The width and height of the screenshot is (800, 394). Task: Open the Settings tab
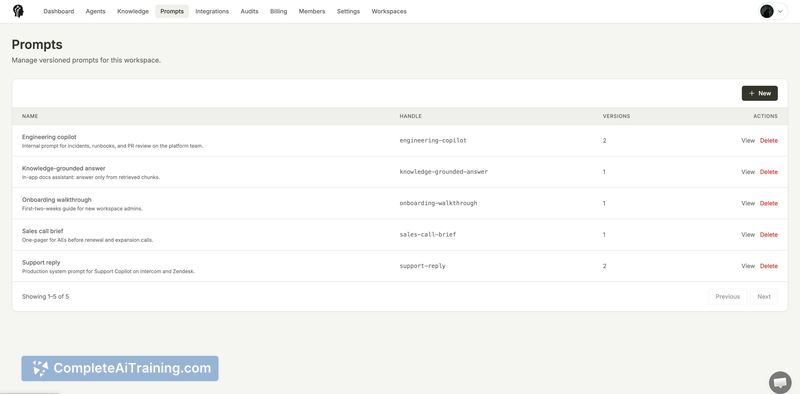348,11
